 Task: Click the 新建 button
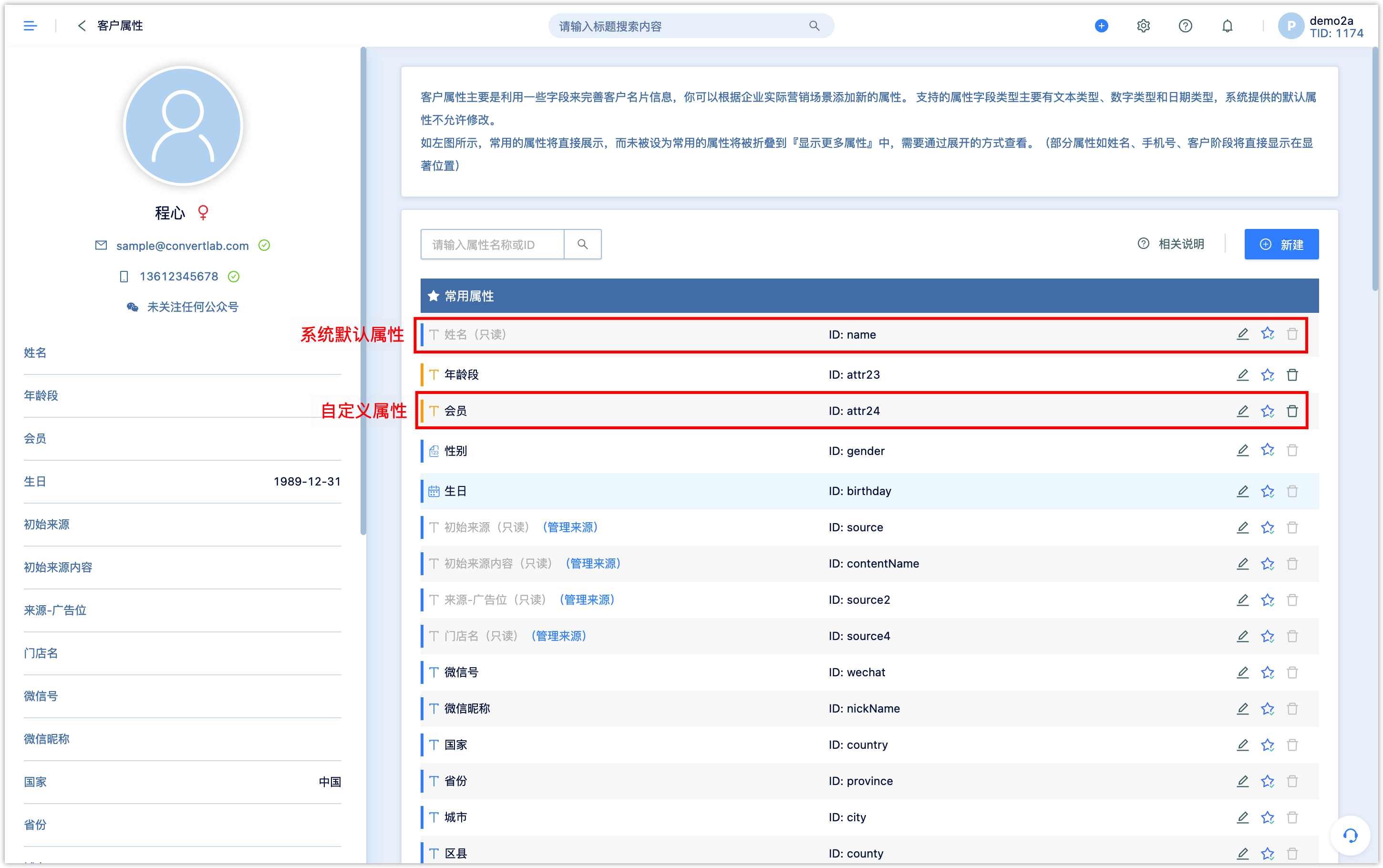(1281, 245)
